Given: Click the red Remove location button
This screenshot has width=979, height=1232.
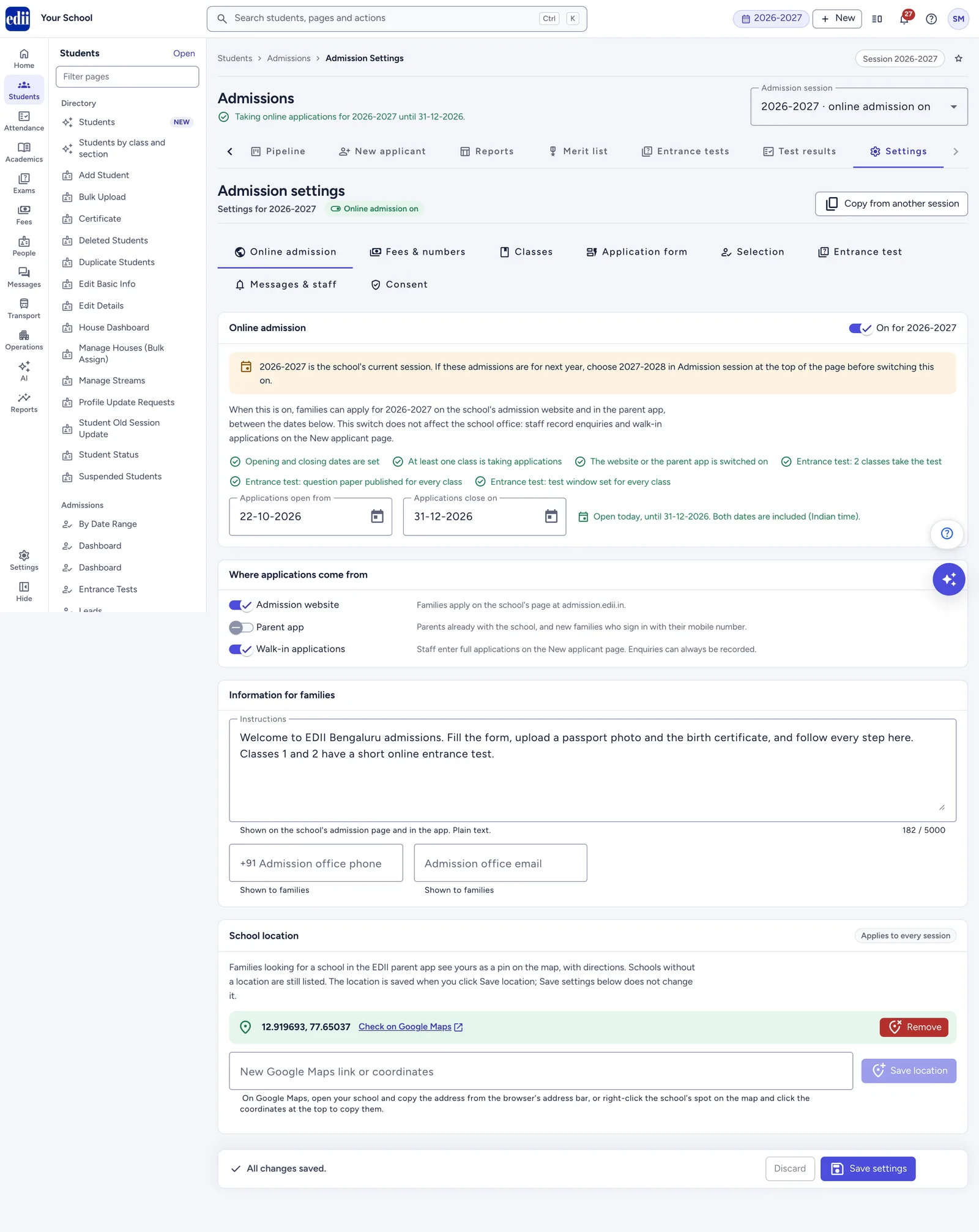Looking at the screenshot, I should pyautogui.click(x=914, y=1027).
